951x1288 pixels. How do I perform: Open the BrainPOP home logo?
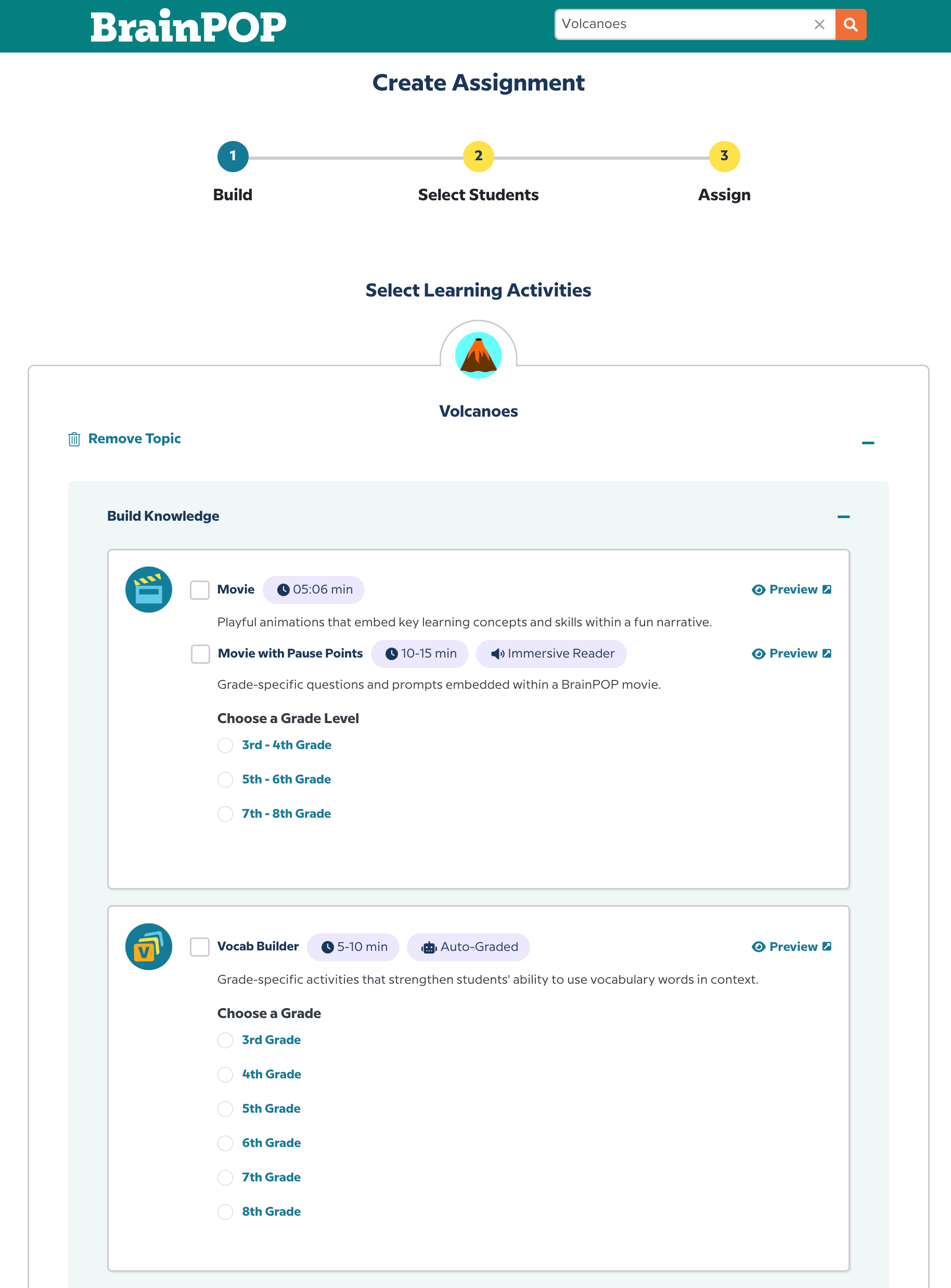[x=188, y=27]
